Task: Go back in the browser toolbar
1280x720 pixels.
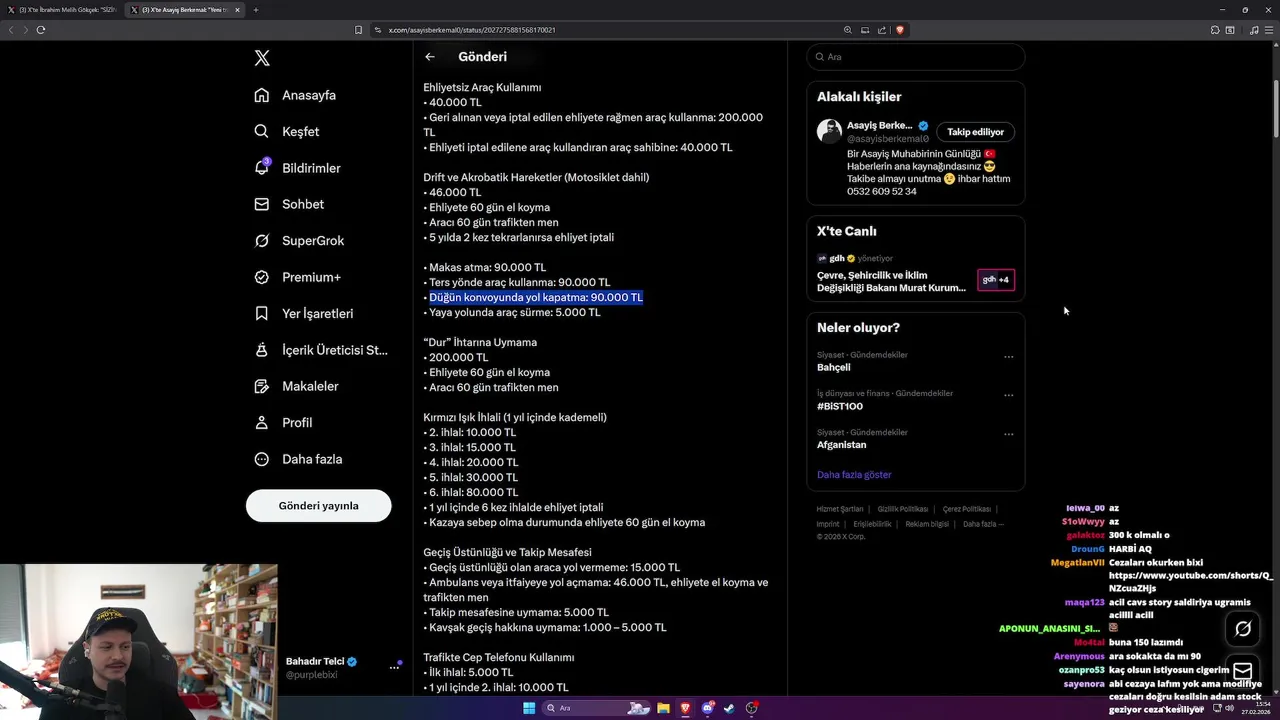Action: tap(11, 30)
